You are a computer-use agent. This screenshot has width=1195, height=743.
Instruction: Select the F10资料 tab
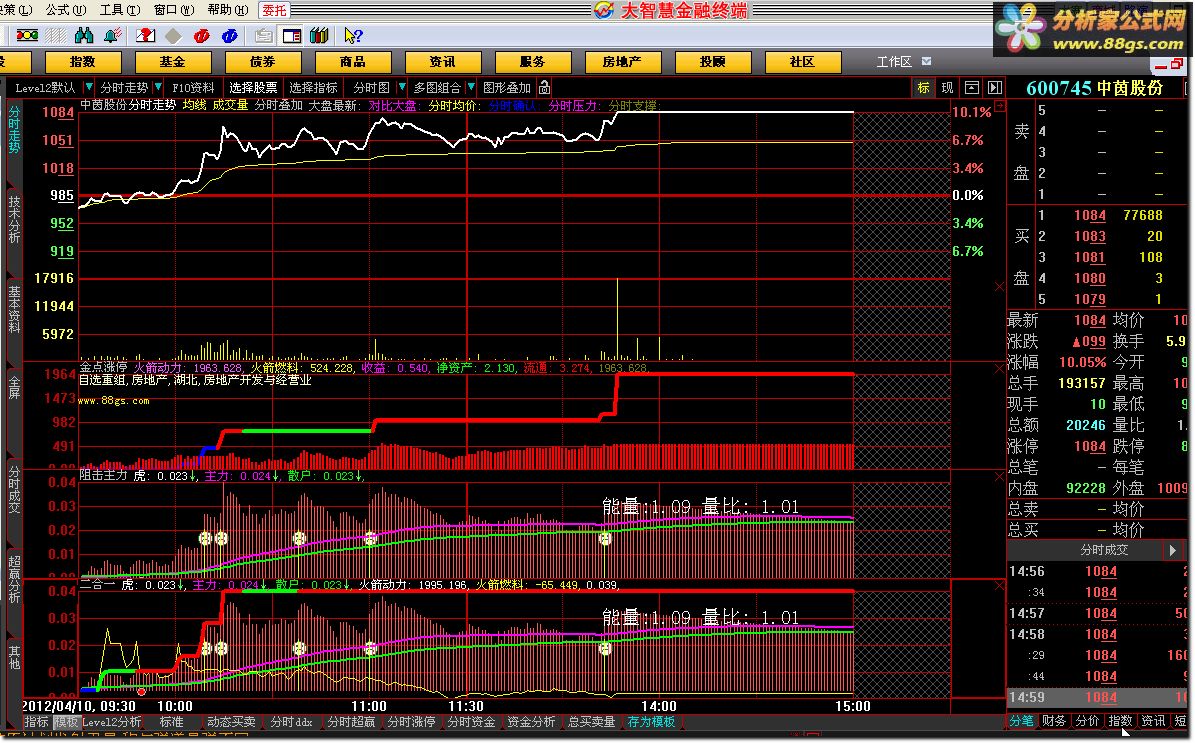pyautogui.click(x=194, y=88)
